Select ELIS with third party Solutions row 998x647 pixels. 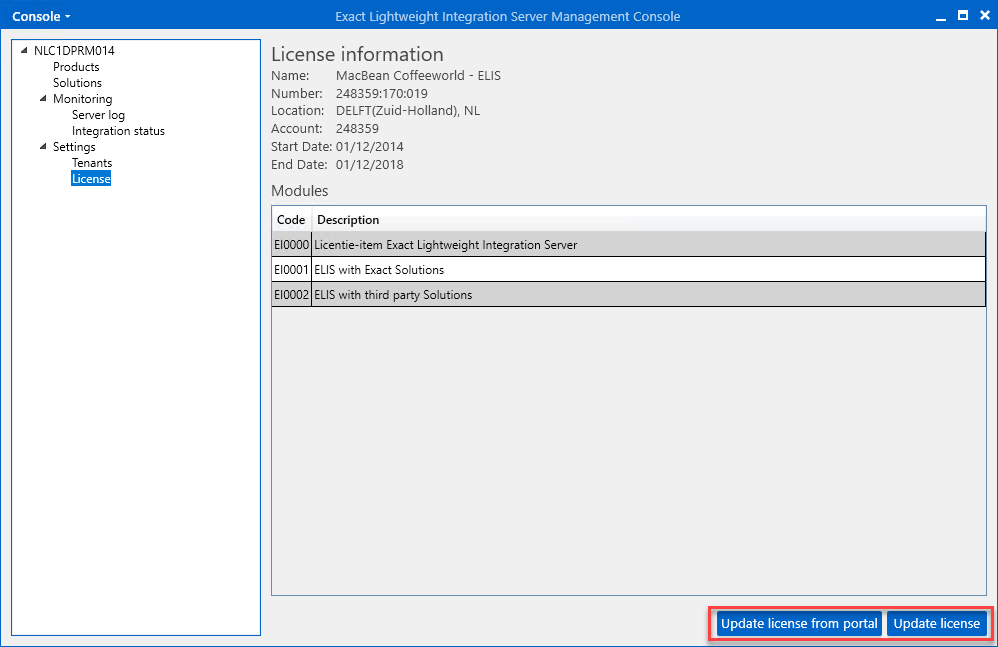point(393,295)
